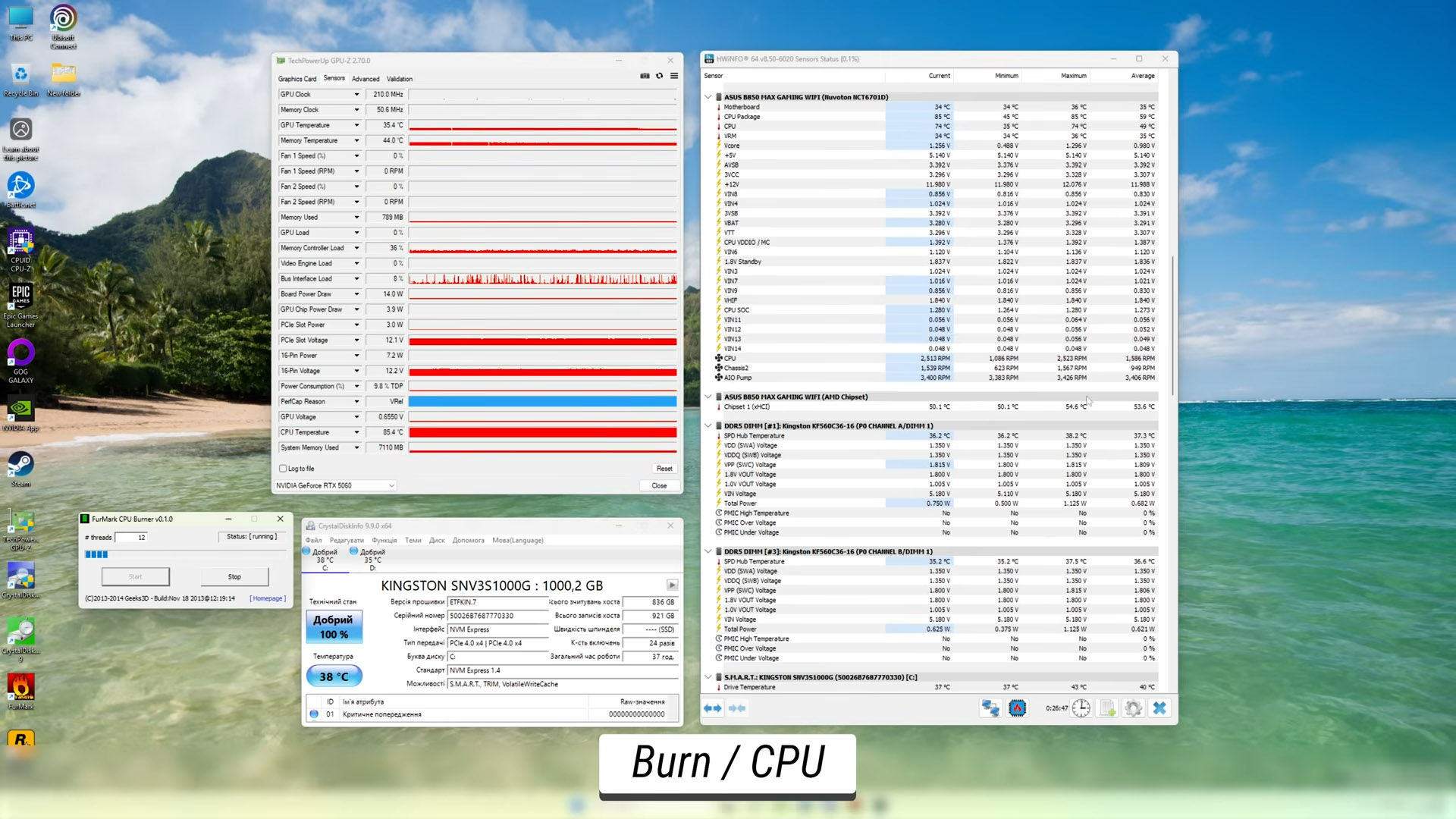Switch to the Advanced tab in GPU-Z
The width and height of the screenshot is (1456, 819).
coord(366,79)
